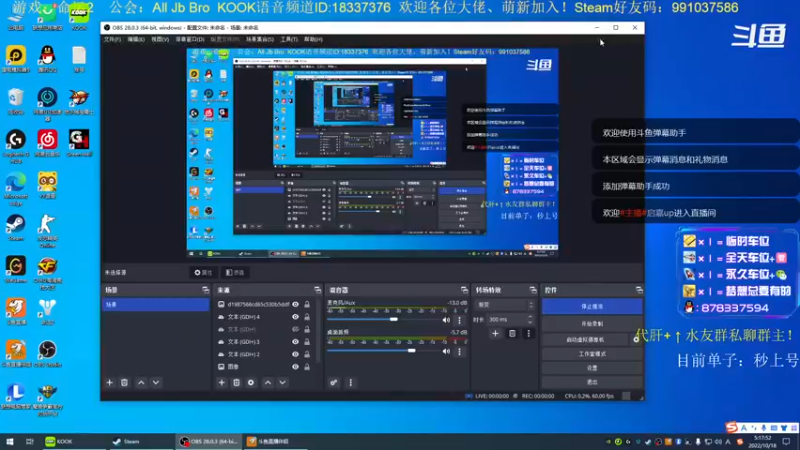The width and height of the screenshot is (800, 450).
Task: Remove selected source with trash icon
Action: pyautogui.click(x=236, y=382)
